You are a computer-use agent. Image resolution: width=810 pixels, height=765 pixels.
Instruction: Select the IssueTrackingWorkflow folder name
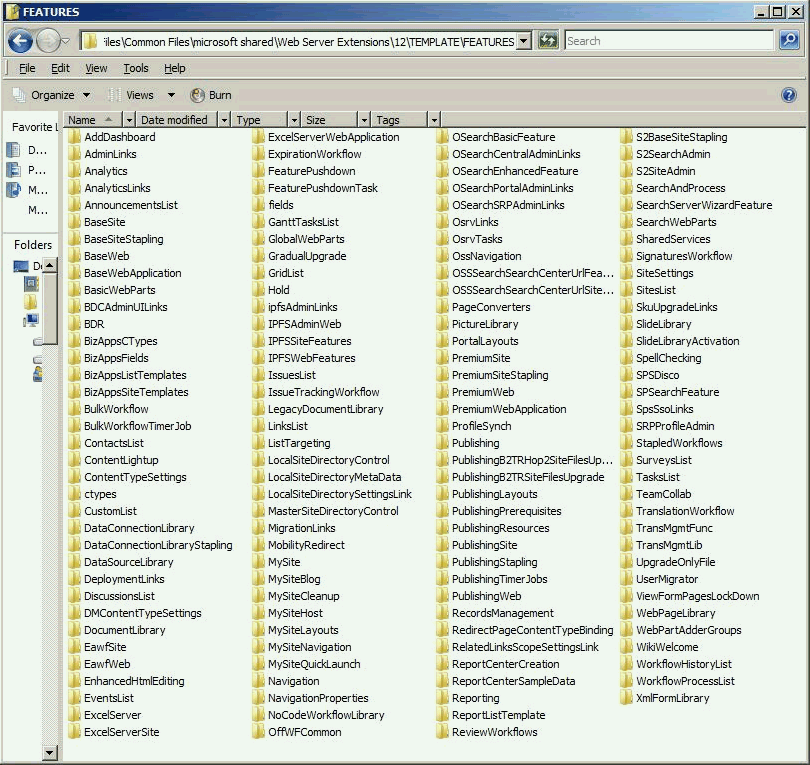click(x=323, y=392)
